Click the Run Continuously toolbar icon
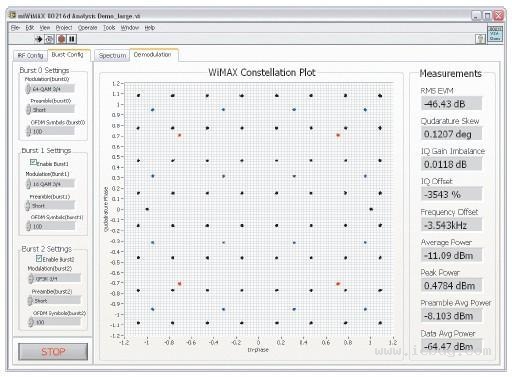This screenshot has width=512, height=377. [49, 39]
